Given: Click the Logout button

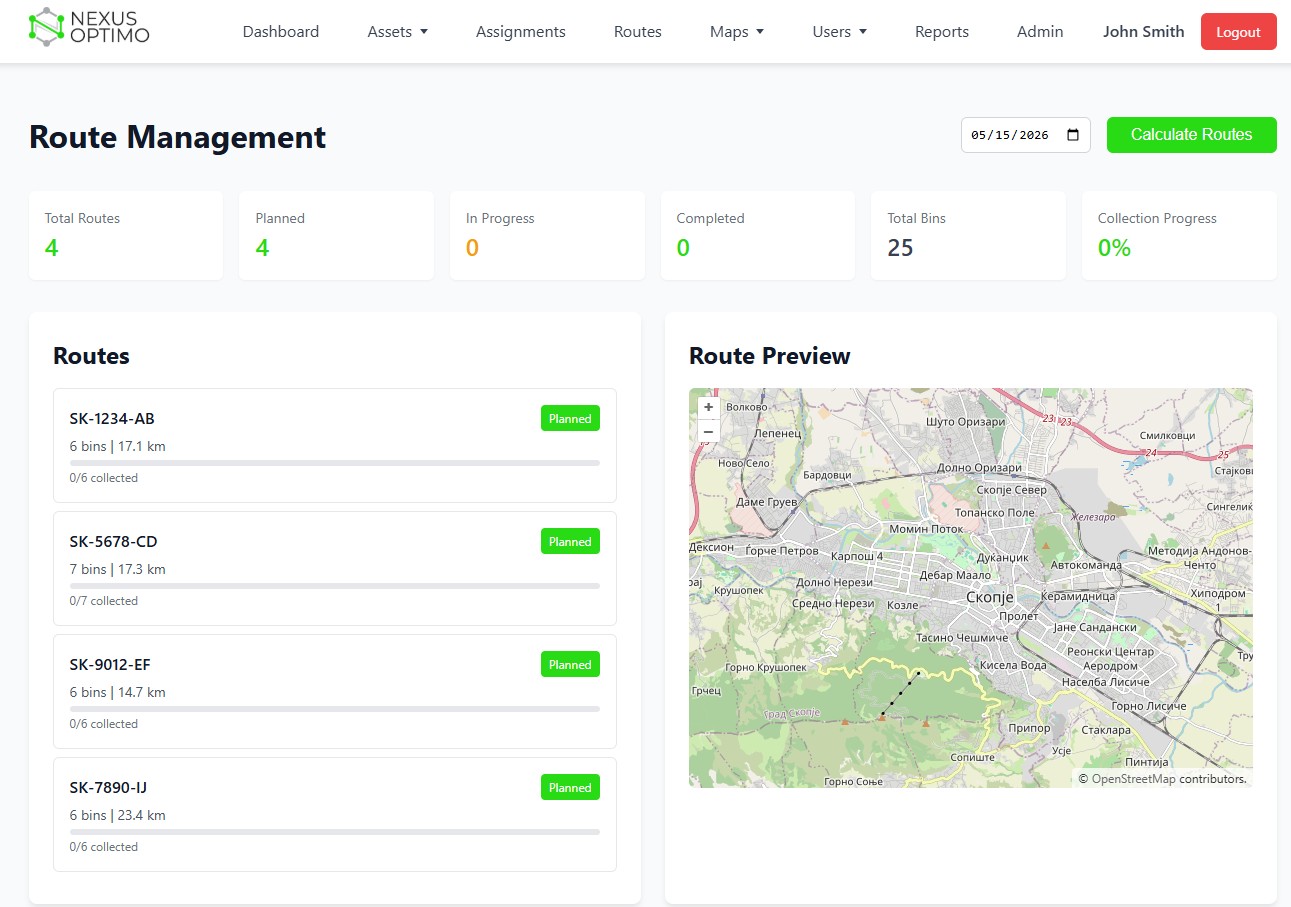Looking at the screenshot, I should (1238, 32).
